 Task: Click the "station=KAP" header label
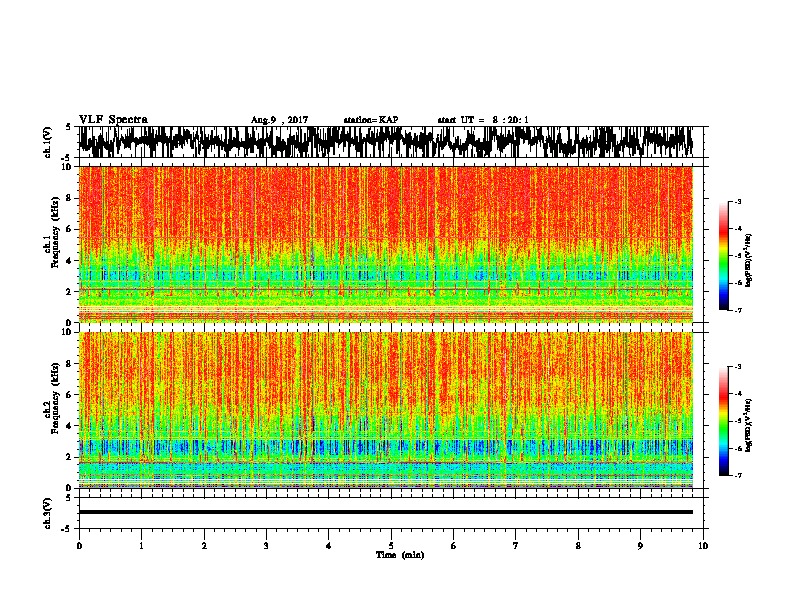point(371,120)
